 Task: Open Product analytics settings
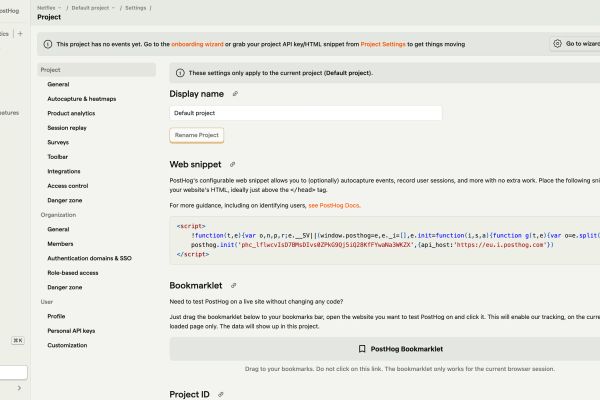pos(71,113)
